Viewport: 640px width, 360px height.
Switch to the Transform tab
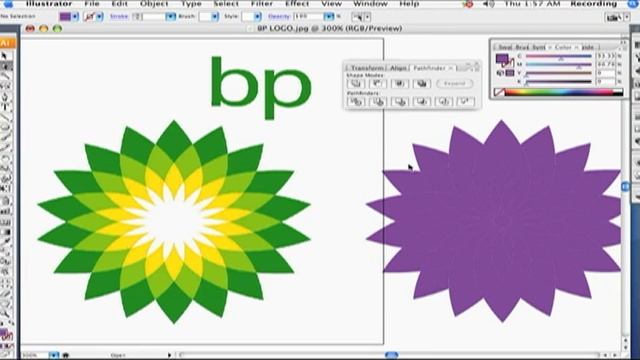click(367, 68)
